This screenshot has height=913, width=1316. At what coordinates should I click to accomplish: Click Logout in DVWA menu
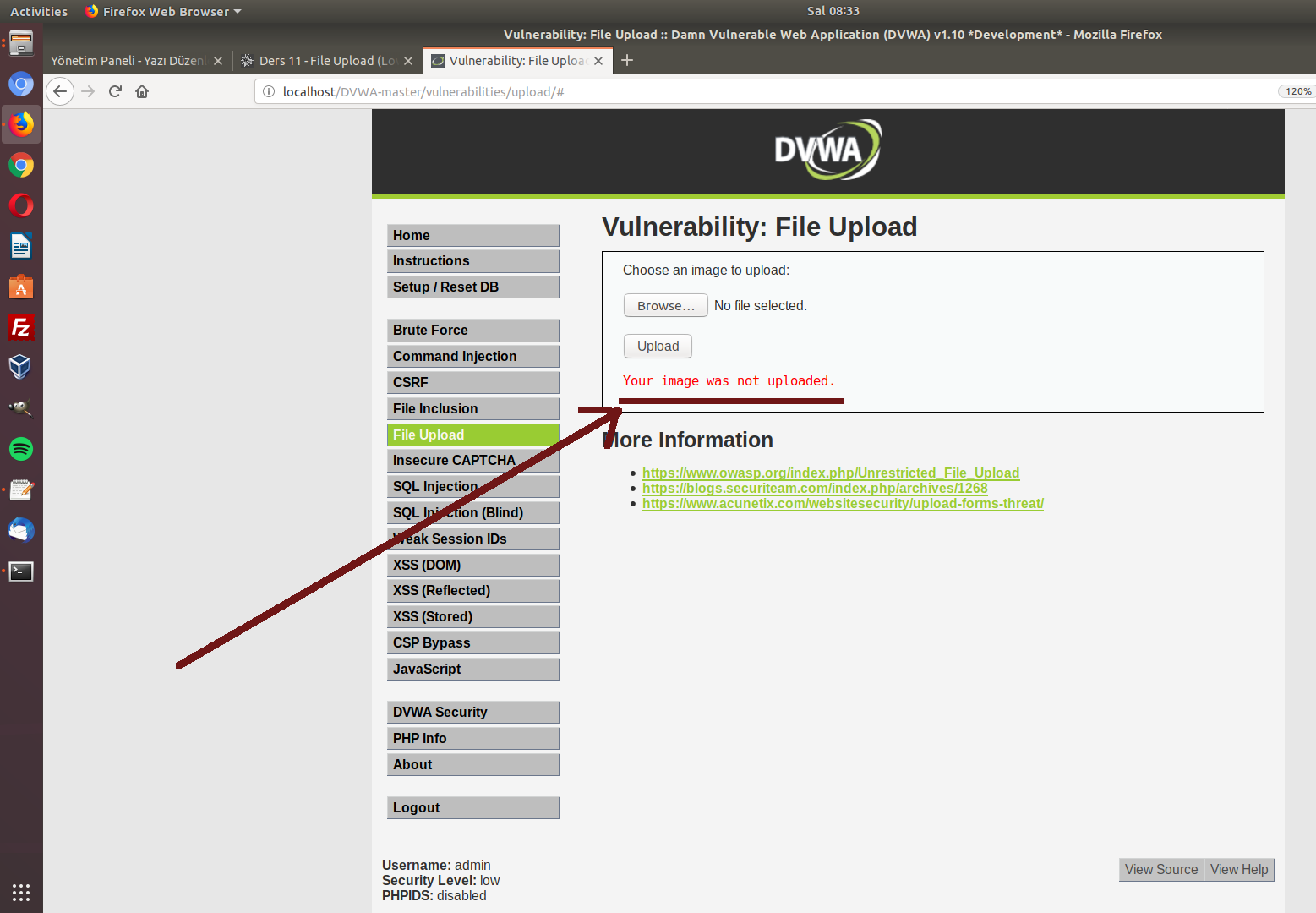click(473, 807)
